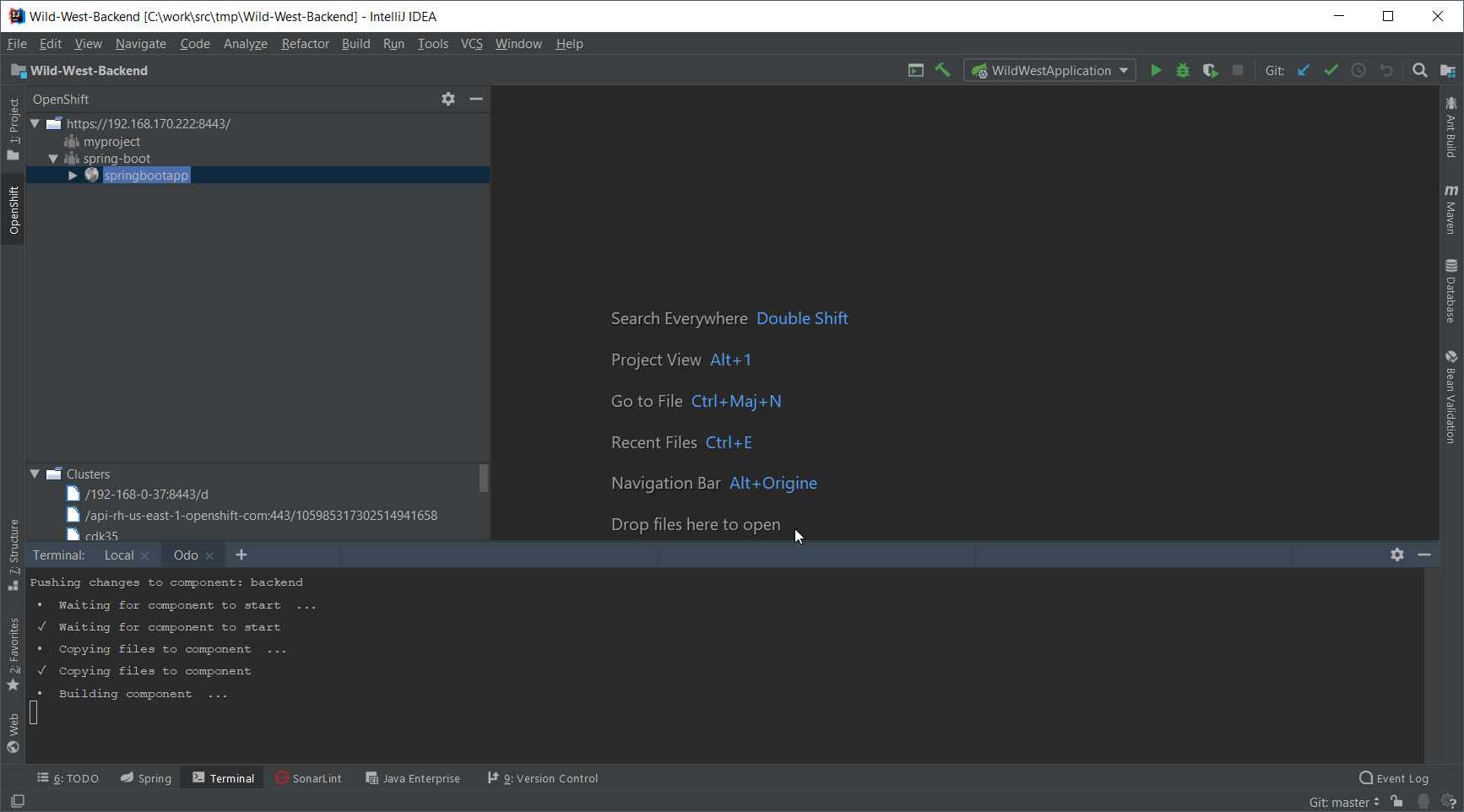Toggle tool window bars icon in status bar
The height and width of the screenshot is (812, 1464).
tap(17, 800)
